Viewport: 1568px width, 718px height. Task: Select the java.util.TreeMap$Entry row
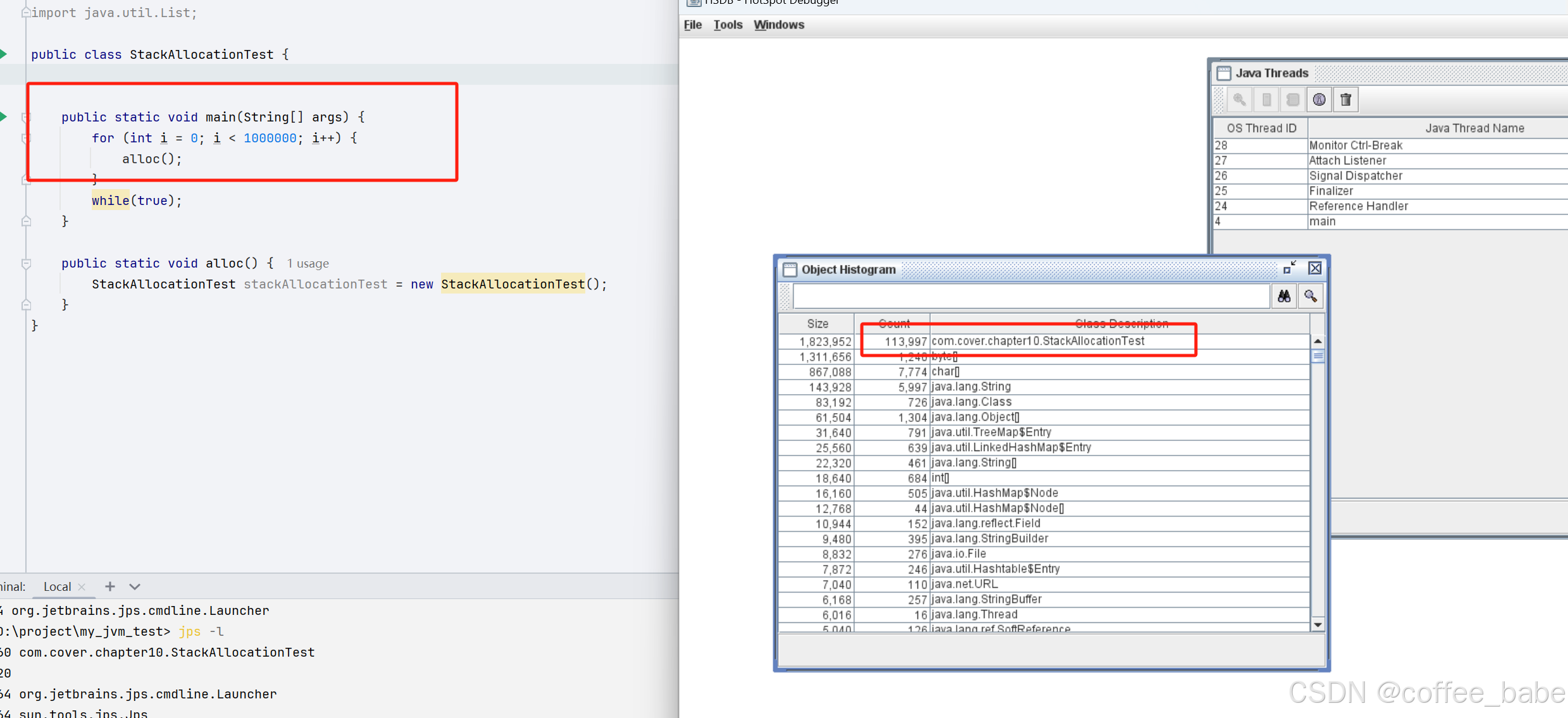coord(1044,433)
